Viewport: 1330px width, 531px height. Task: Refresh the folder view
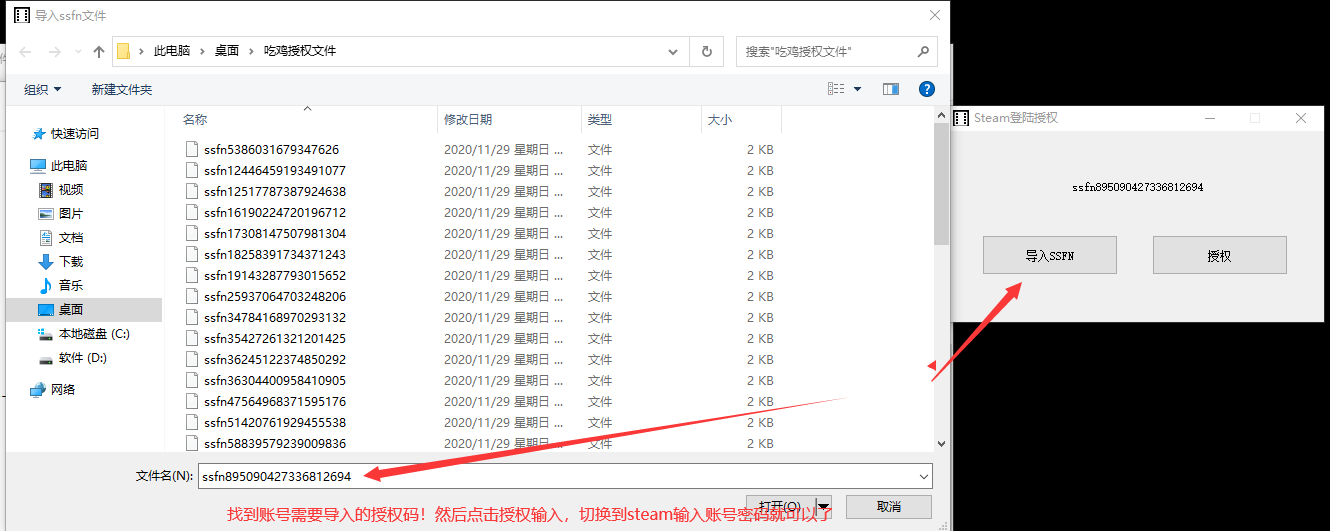(x=707, y=51)
